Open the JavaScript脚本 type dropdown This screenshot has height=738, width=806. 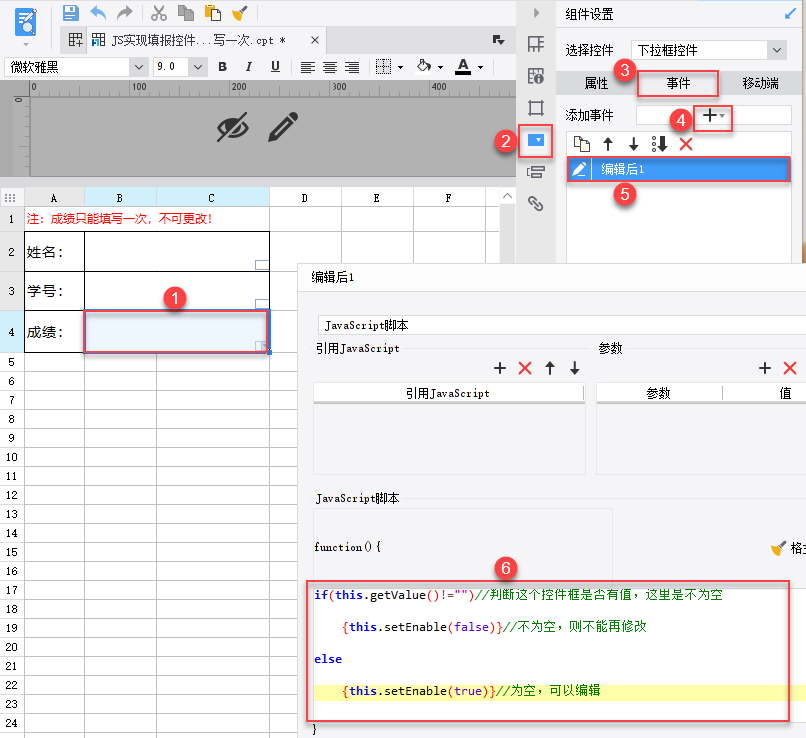coord(562,325)
